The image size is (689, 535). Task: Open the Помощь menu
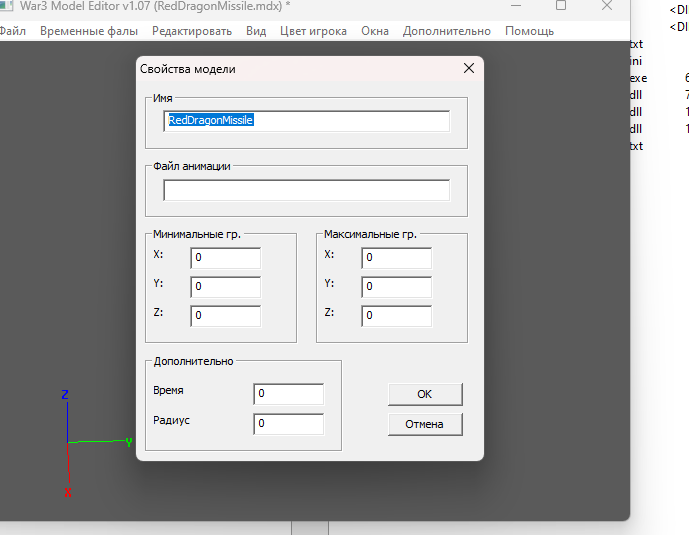click(529, 31)
